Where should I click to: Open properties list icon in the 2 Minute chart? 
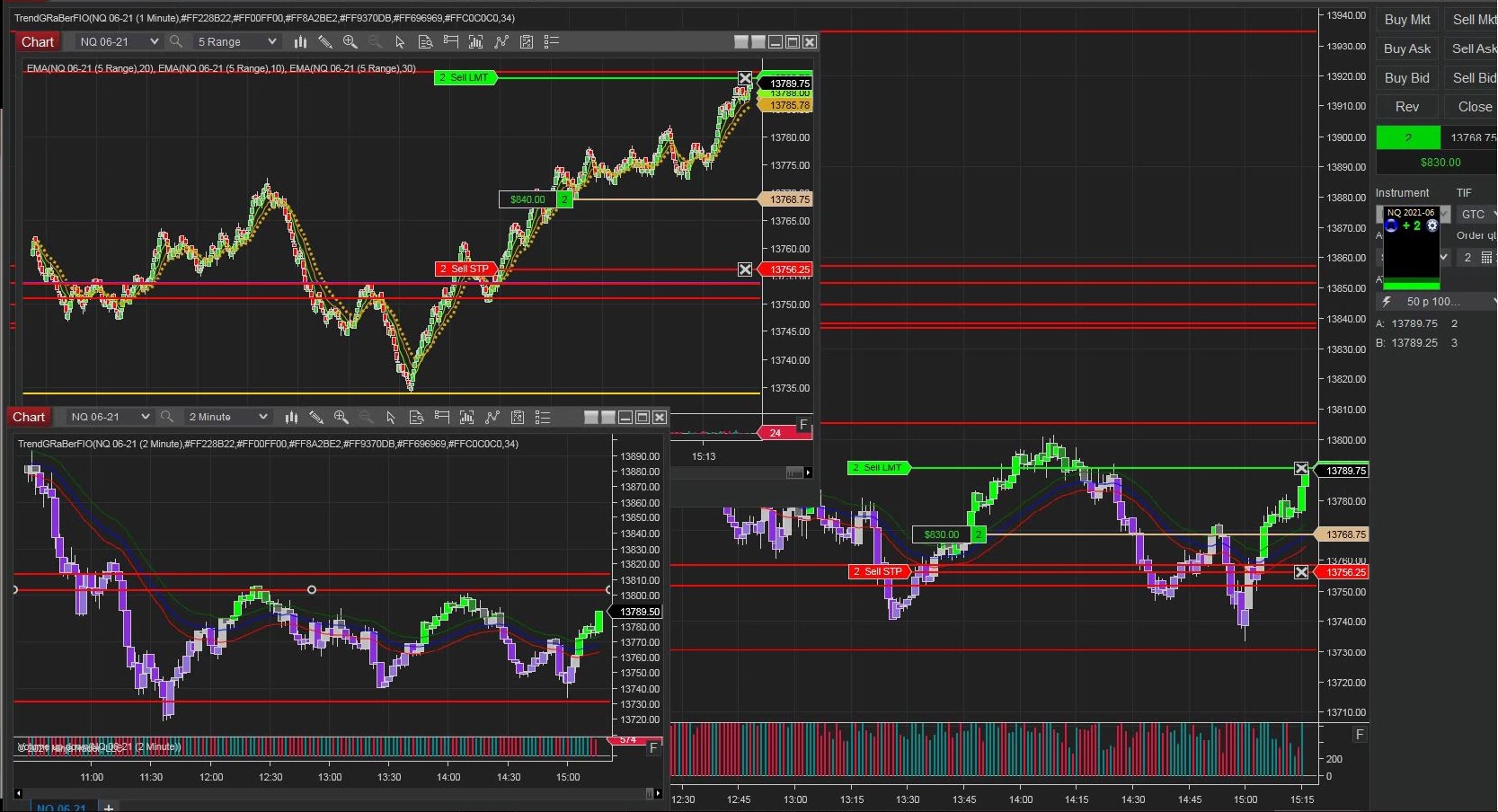point(543,417)
